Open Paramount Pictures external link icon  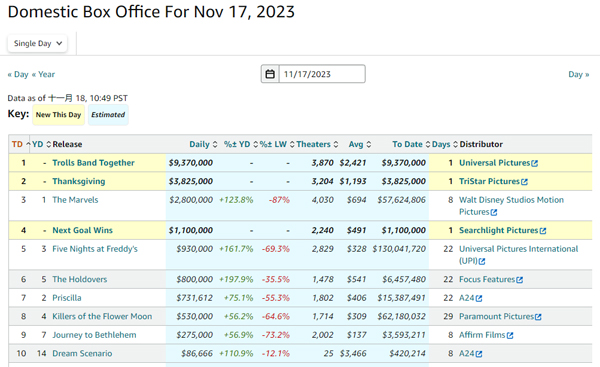pos(538,317)
